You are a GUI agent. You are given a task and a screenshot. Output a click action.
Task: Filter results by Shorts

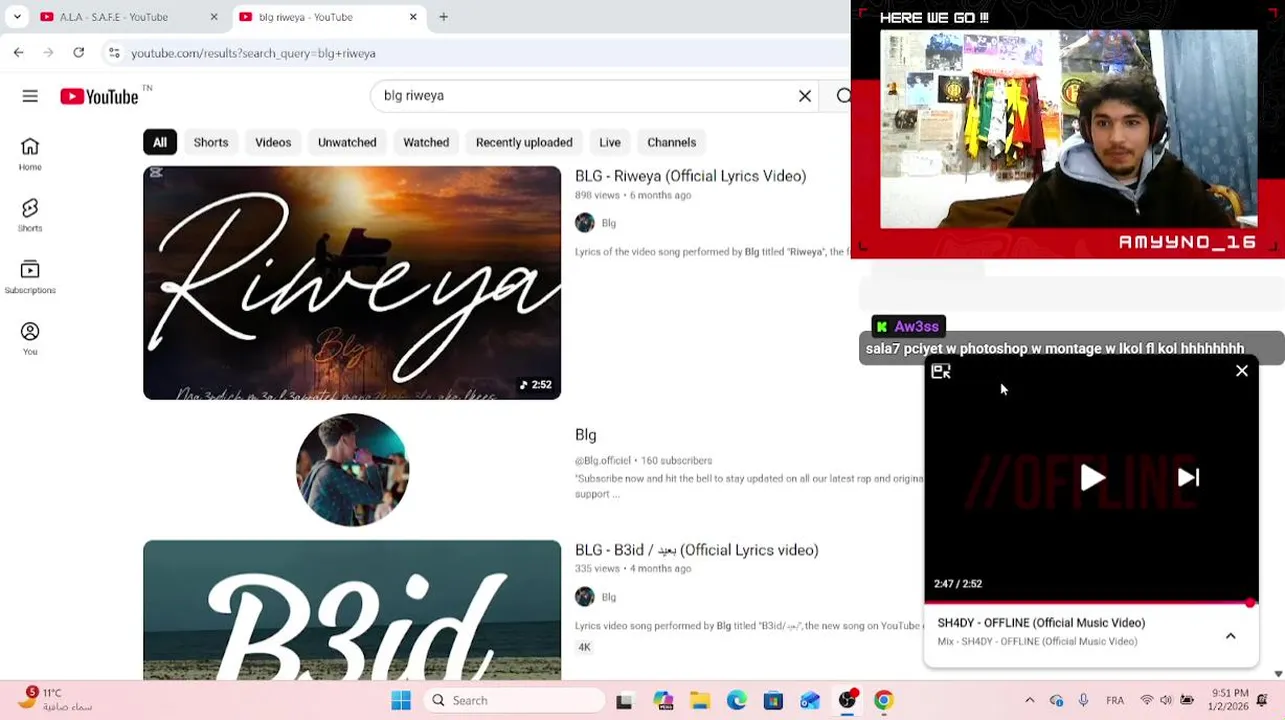point(211,142)
